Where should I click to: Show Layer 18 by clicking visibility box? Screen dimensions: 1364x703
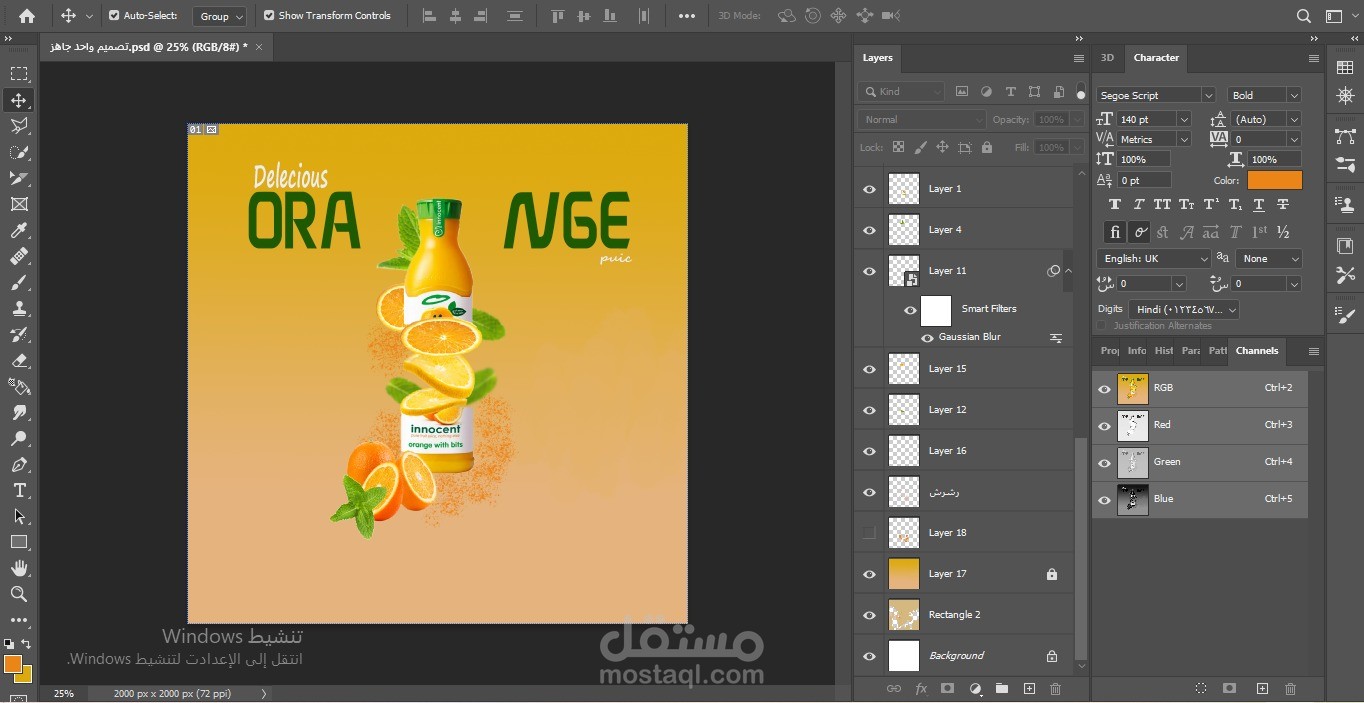point(869,533)
